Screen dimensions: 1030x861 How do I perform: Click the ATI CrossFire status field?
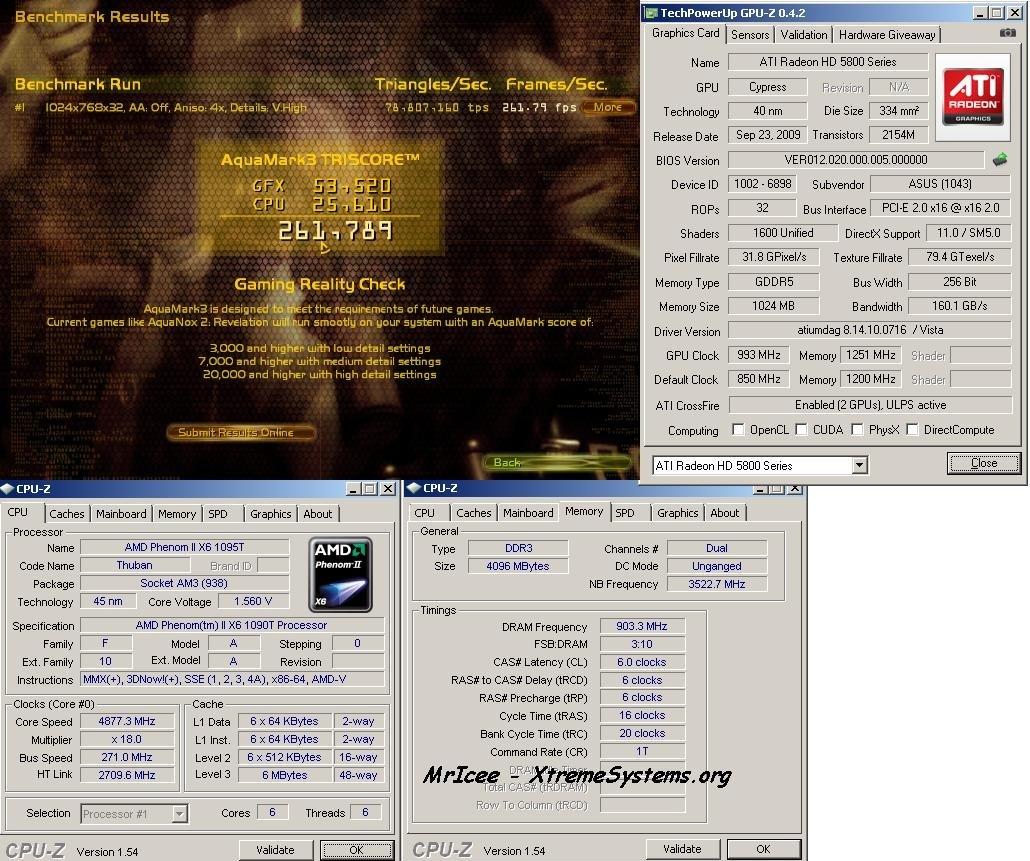[870, 405]
